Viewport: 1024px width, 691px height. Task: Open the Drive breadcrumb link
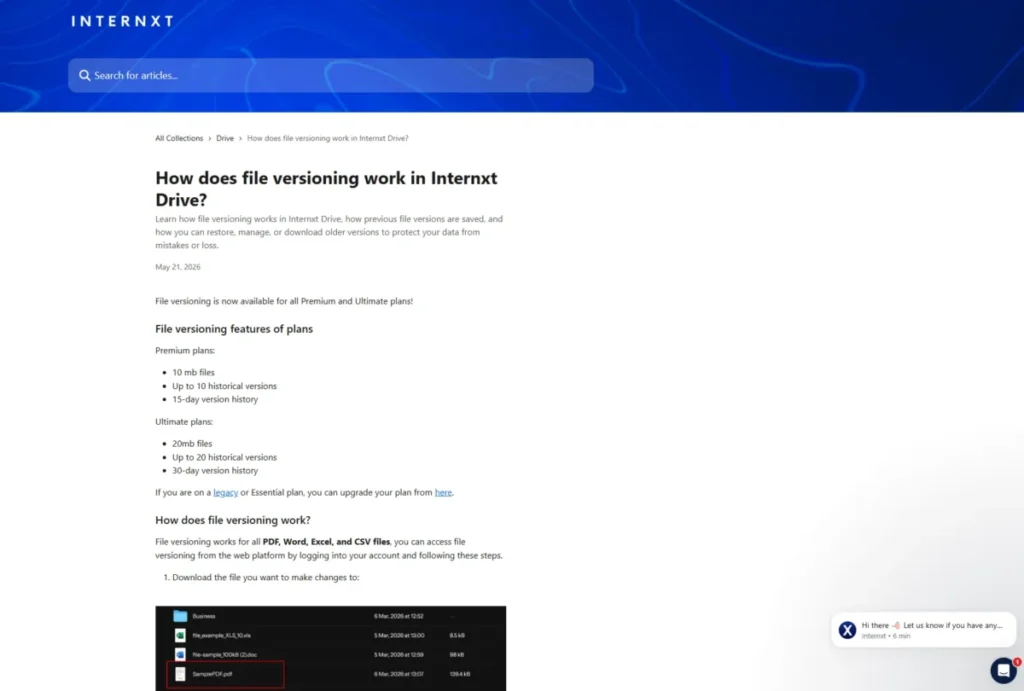click(x=225, y=138)
